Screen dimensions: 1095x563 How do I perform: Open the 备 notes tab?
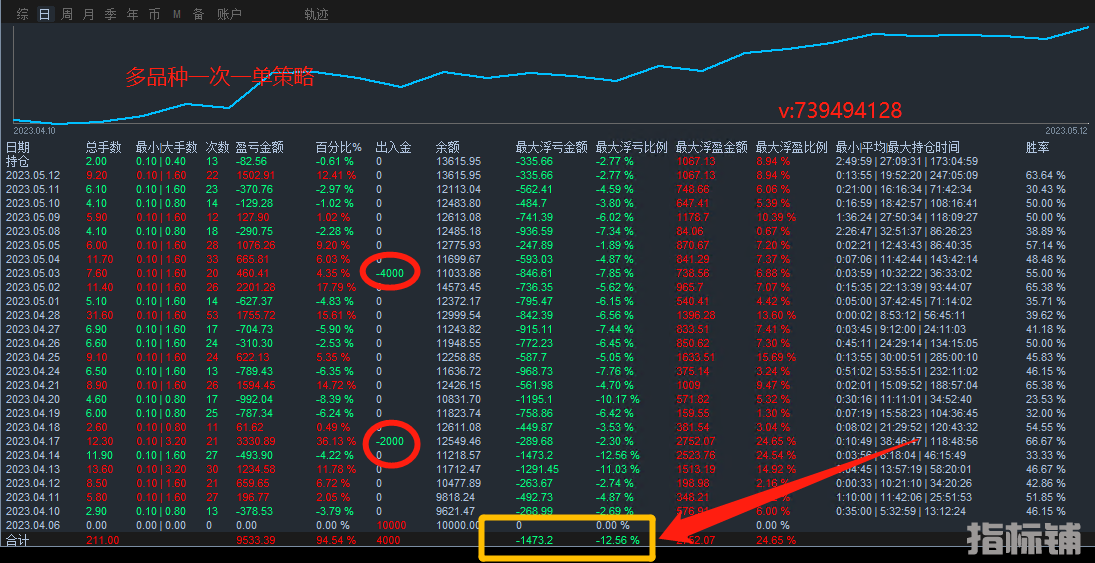(198, 14)
